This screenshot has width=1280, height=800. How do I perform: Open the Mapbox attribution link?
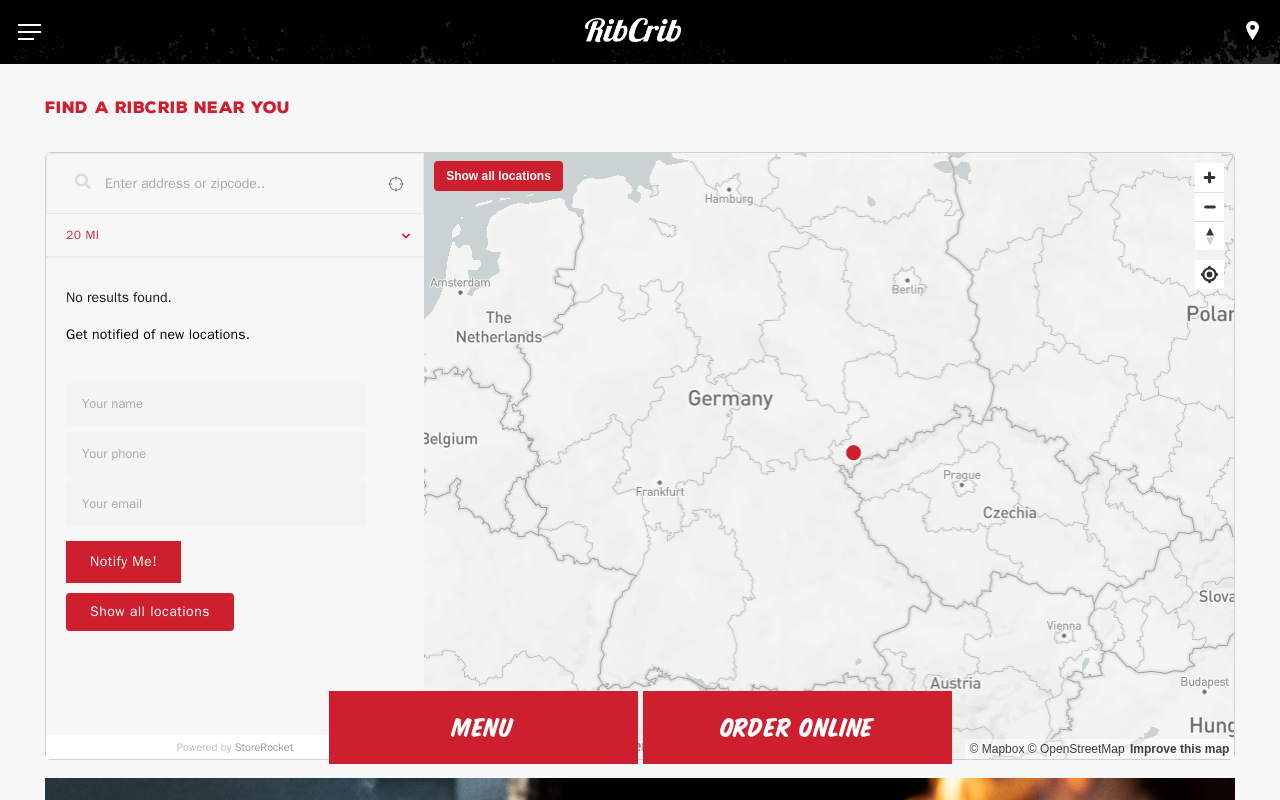(996, 749)
